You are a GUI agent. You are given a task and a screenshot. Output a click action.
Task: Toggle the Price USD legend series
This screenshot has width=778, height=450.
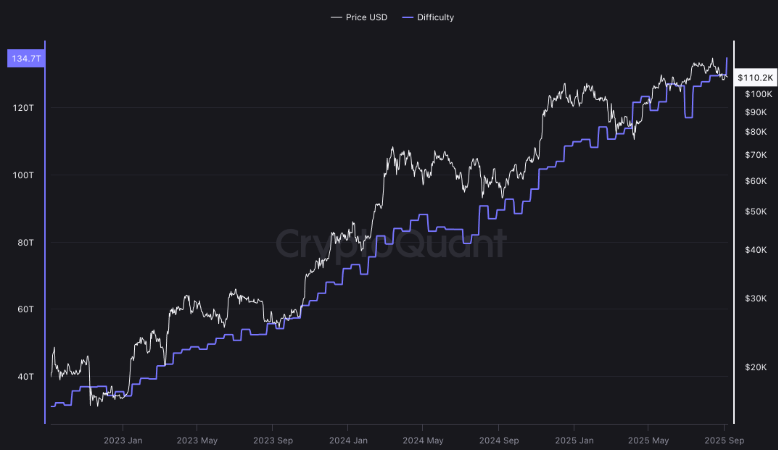tap(363, 17)
